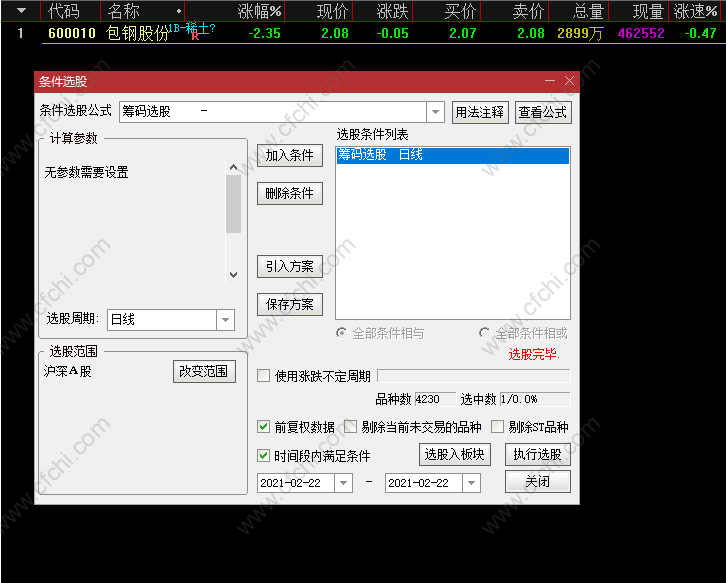Click 加入条件 button

pyautogui.click(x=289, y=155)
